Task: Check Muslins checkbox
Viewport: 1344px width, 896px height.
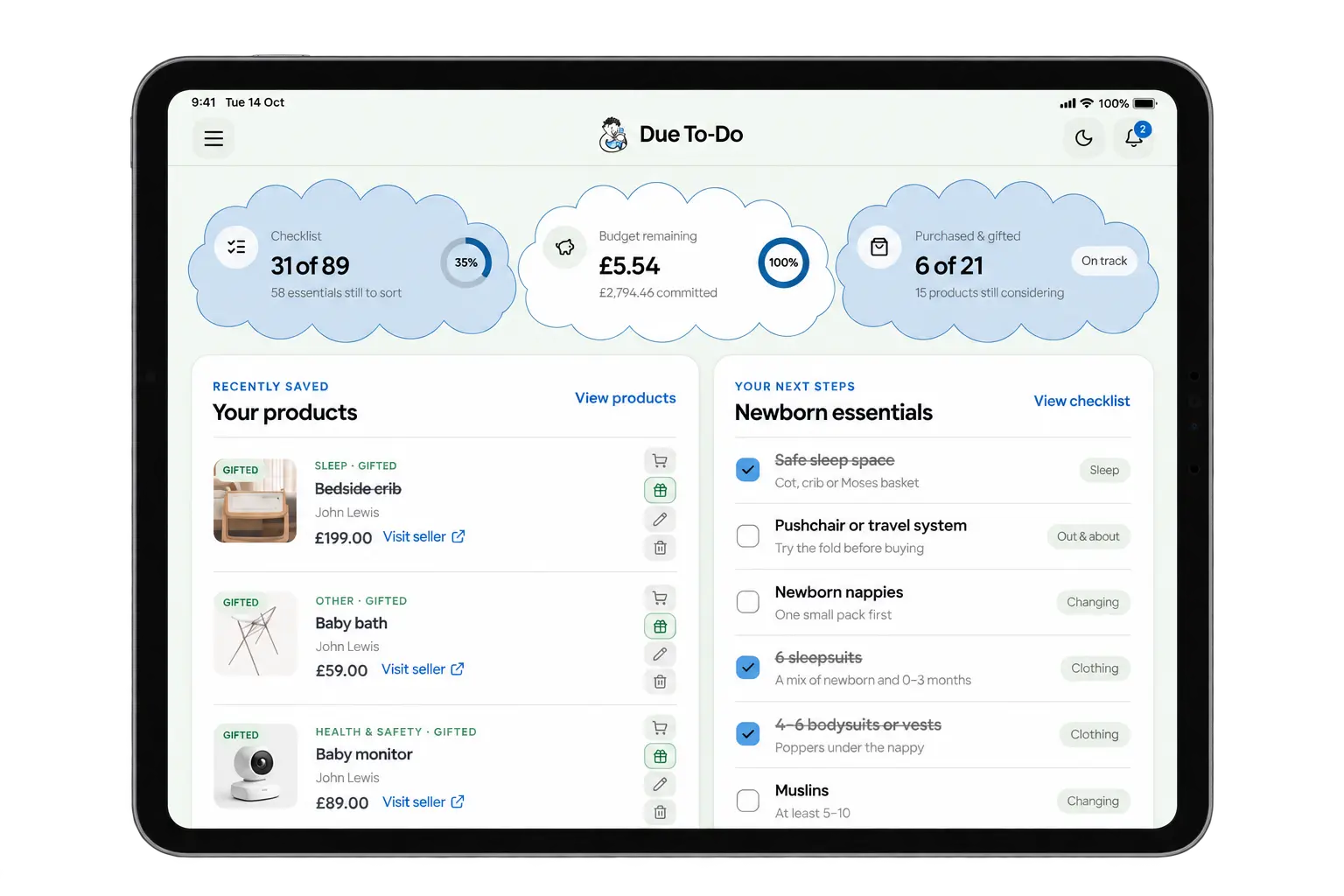Action: [748, 801]
